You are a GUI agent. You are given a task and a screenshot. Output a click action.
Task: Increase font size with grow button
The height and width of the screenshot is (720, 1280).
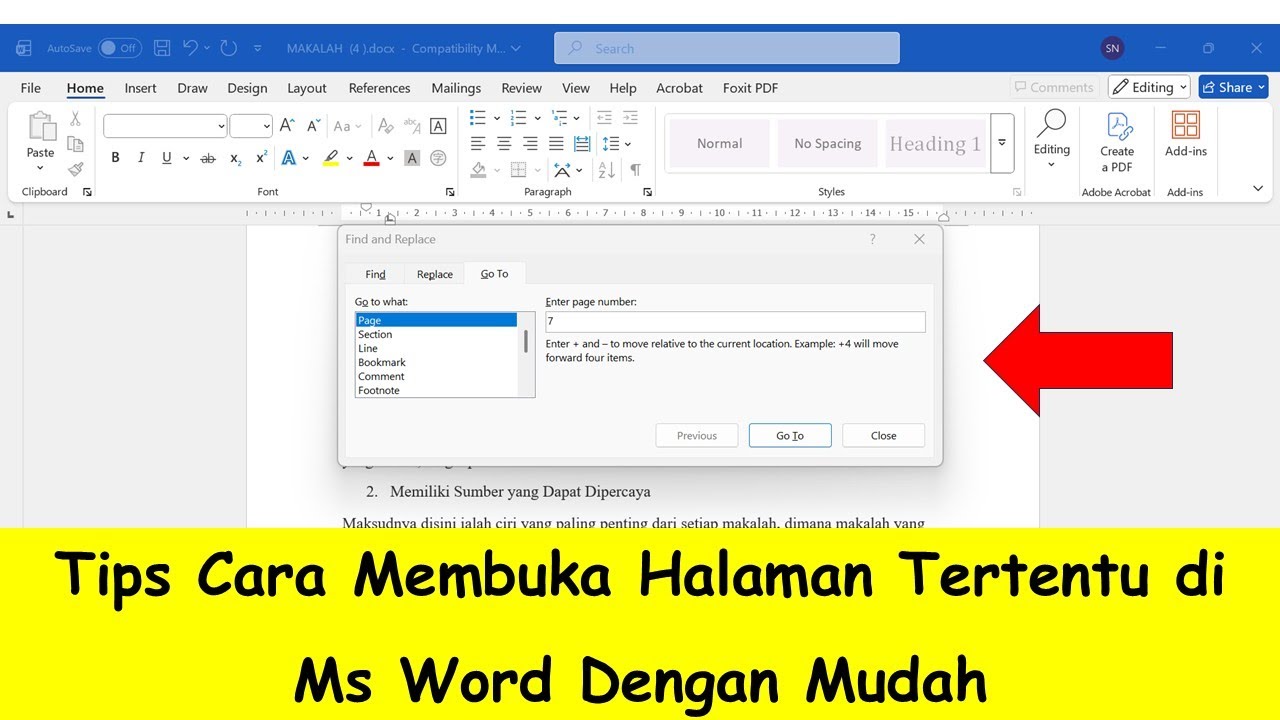[287, 126]
